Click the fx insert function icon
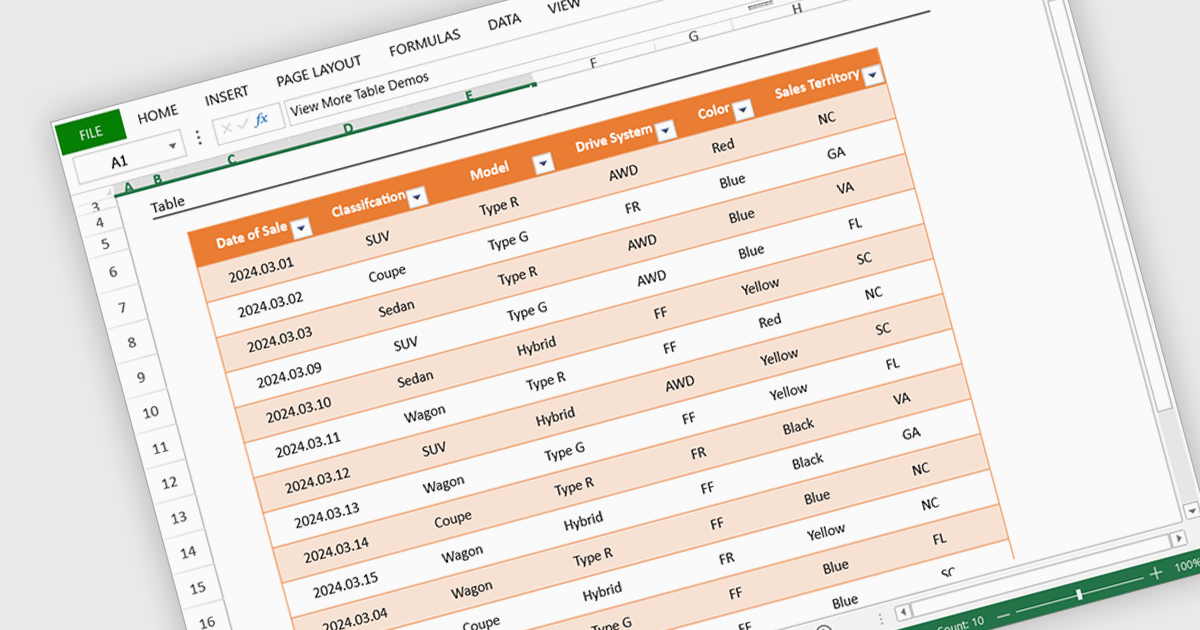 [262, 120]
